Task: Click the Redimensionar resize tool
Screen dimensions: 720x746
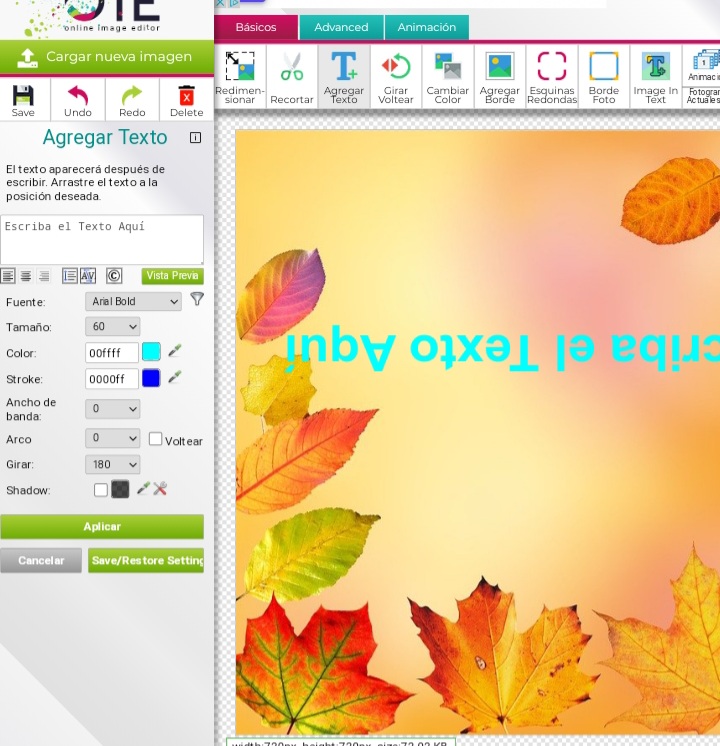Action: [x=240, y=76]
